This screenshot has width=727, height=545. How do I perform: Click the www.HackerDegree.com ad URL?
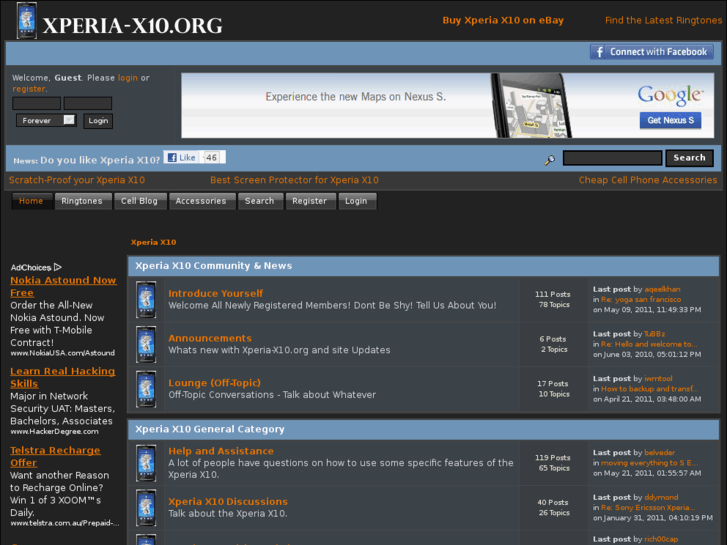pos(54,432)
